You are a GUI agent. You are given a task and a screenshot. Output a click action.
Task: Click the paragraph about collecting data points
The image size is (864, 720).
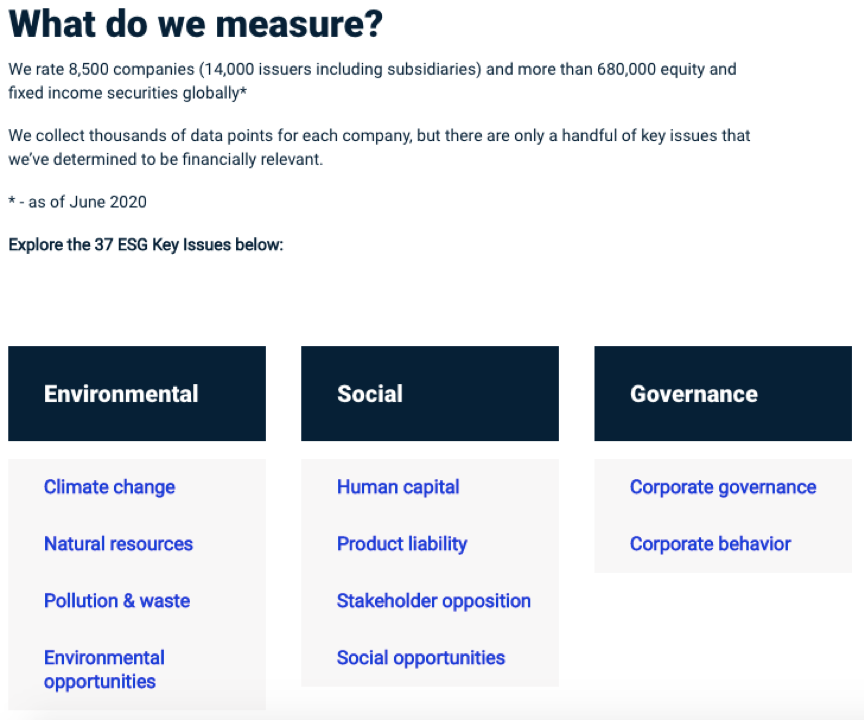tap(378, 147)
